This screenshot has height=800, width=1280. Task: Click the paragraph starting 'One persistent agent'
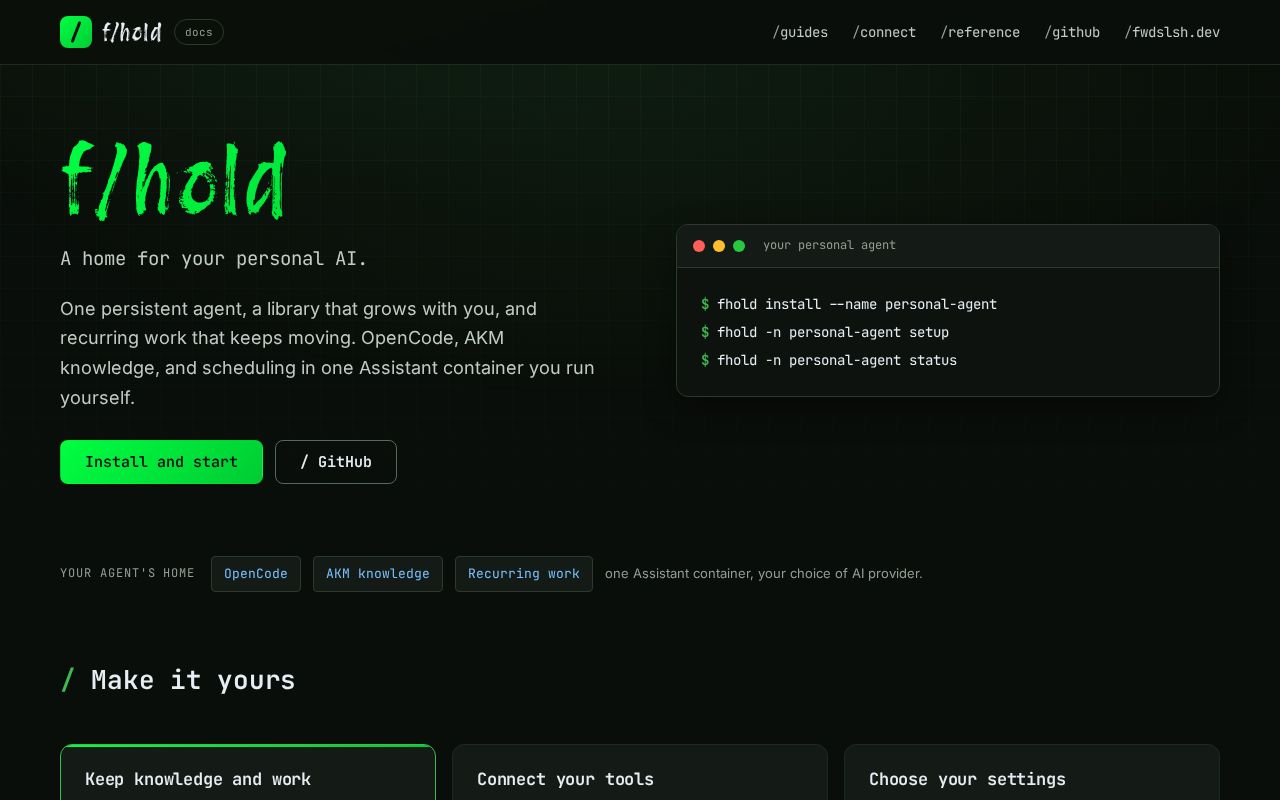[328, 353]
